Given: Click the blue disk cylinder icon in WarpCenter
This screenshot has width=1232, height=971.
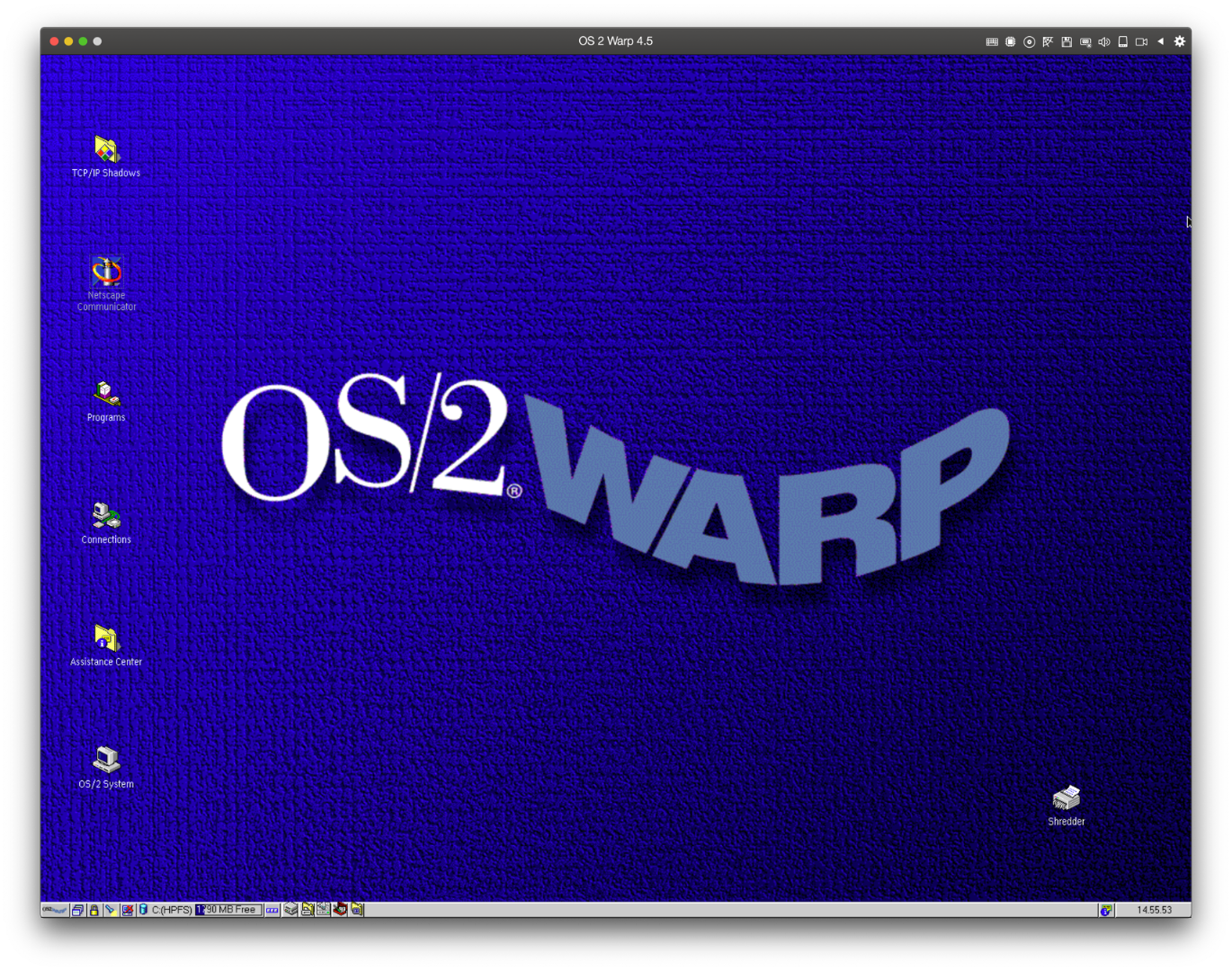Looking at the screenshot, I should click(143, 910).
